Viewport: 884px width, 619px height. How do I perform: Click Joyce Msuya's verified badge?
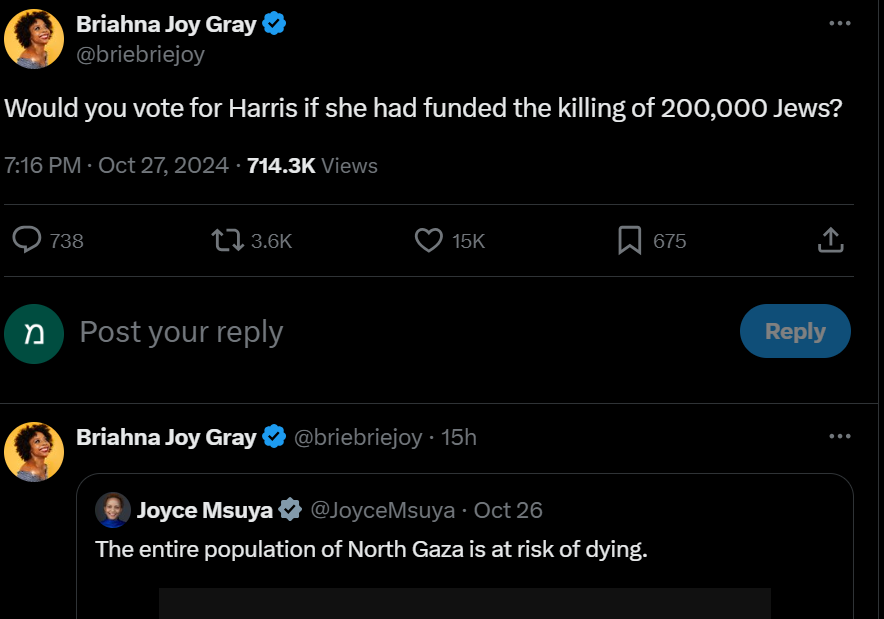click(290, 510)
